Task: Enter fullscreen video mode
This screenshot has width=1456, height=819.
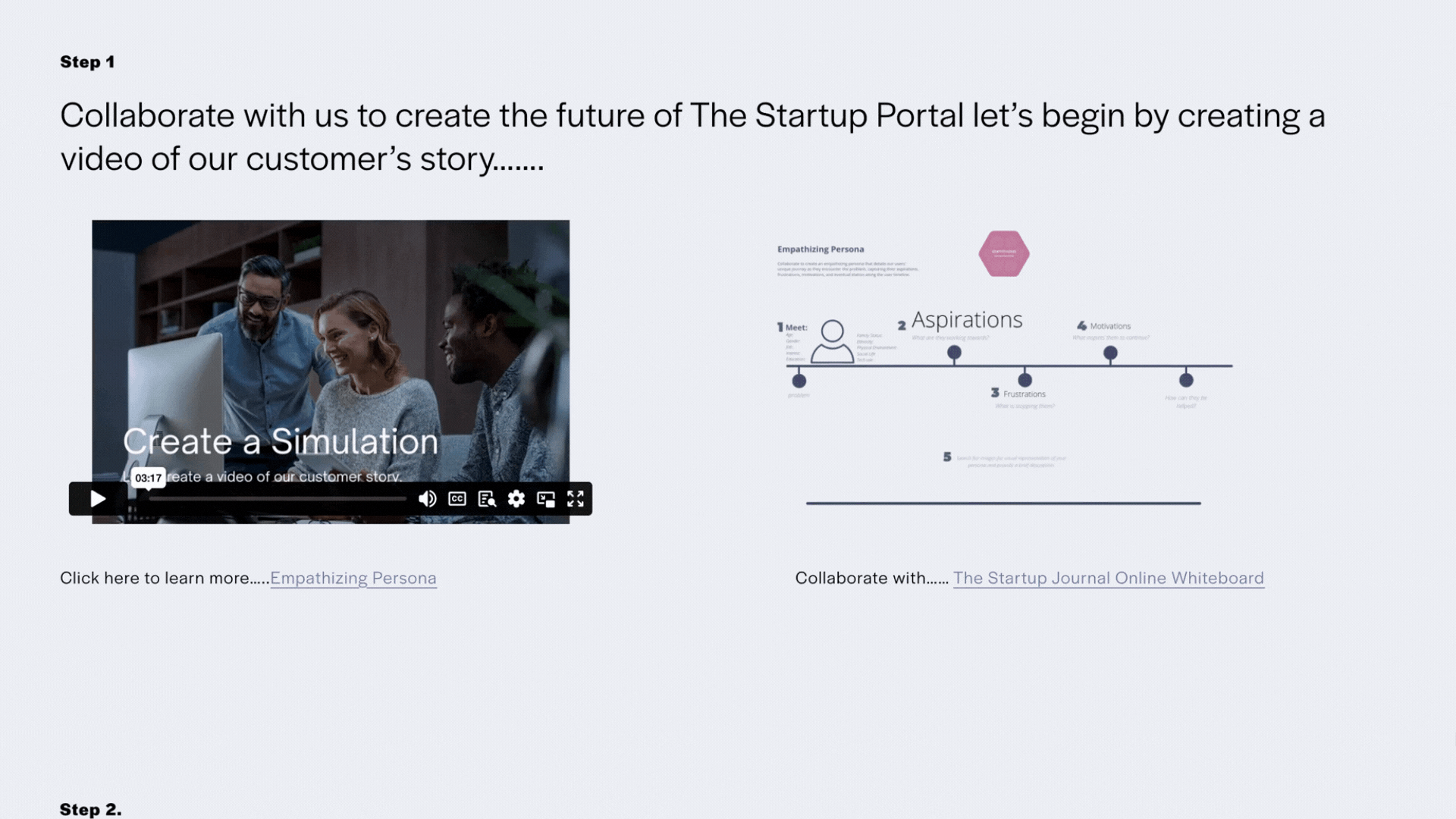Action: tap(576, 499)
